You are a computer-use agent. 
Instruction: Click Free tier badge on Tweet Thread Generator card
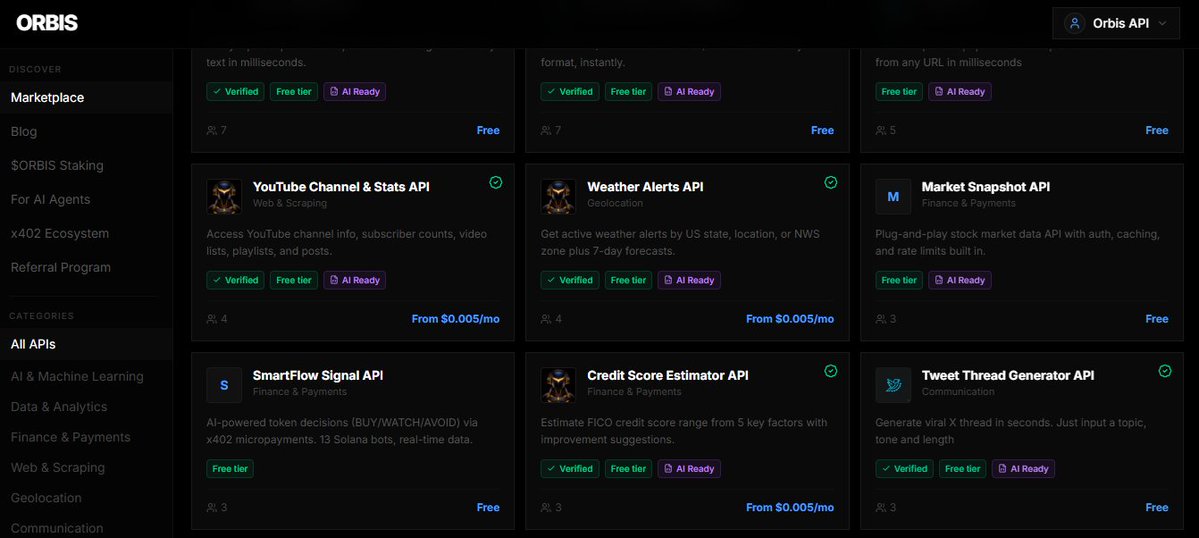coord(963,468)
